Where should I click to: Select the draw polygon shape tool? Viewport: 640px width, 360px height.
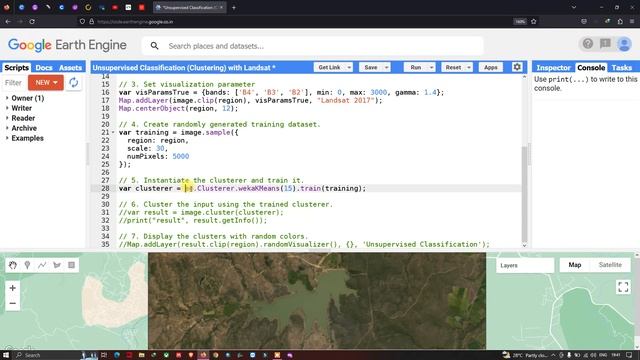tap(57, 265)
